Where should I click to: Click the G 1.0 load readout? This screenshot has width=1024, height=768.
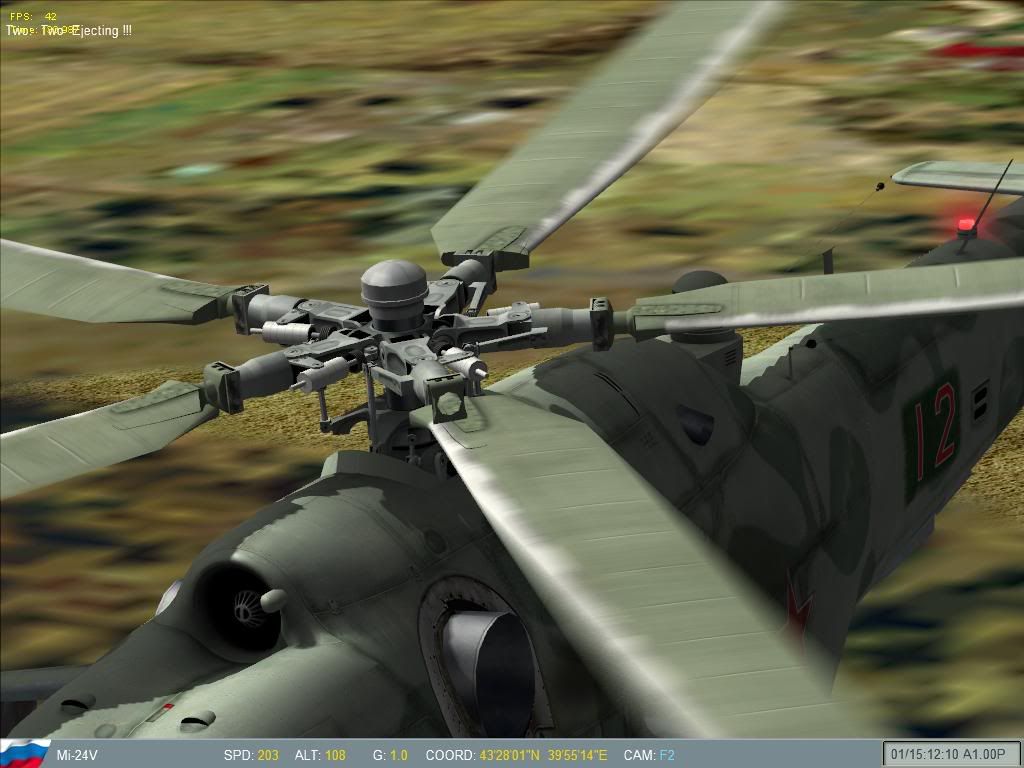[x=390, y=756]
